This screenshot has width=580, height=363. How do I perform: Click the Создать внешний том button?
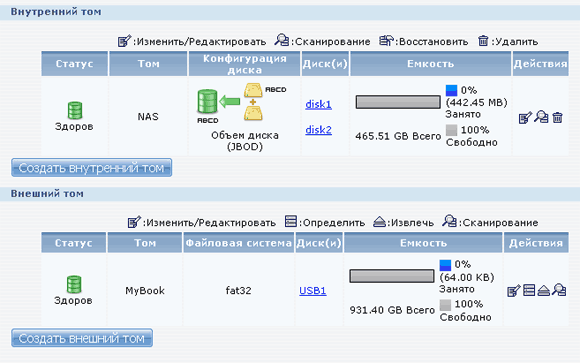(82, 338)
